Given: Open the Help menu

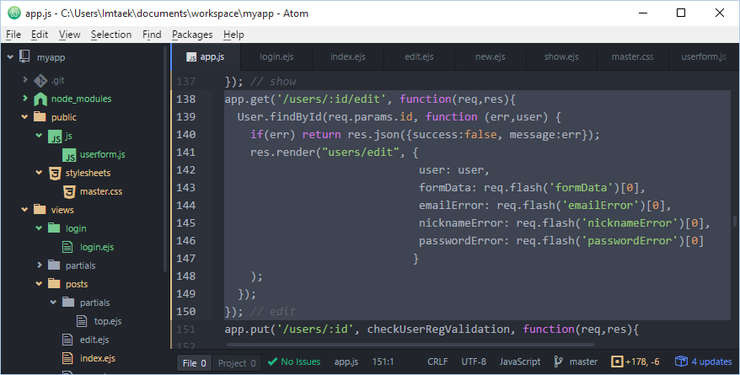Looking at the screenshot, I should (x=234, y=34).
